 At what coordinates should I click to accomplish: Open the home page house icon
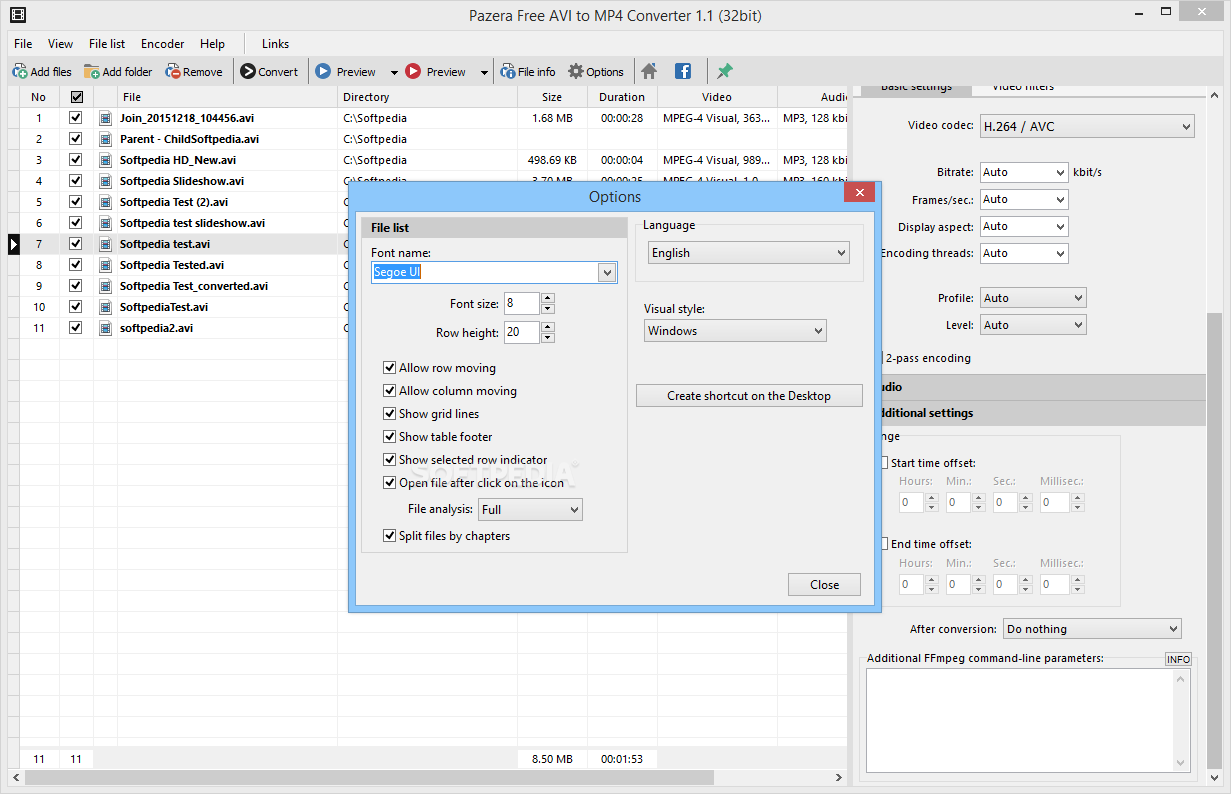649,72
